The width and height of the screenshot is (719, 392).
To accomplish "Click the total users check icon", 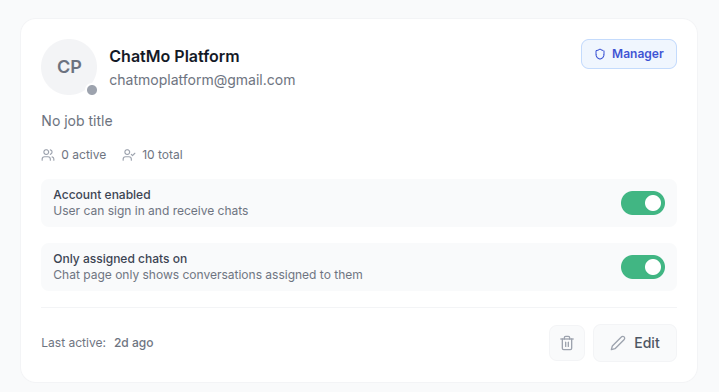I will click(x=128, y=155).
